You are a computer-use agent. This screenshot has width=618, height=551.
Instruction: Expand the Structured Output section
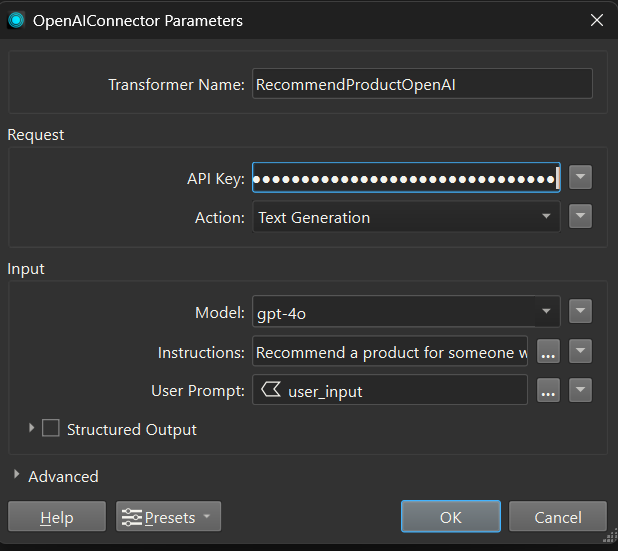31,428
